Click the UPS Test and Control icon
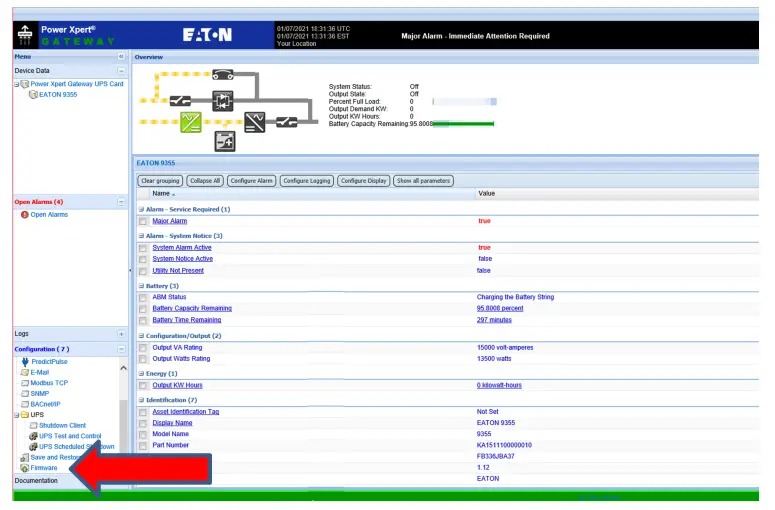The height and width of the screenshot is (510, 775). (34, 436)
